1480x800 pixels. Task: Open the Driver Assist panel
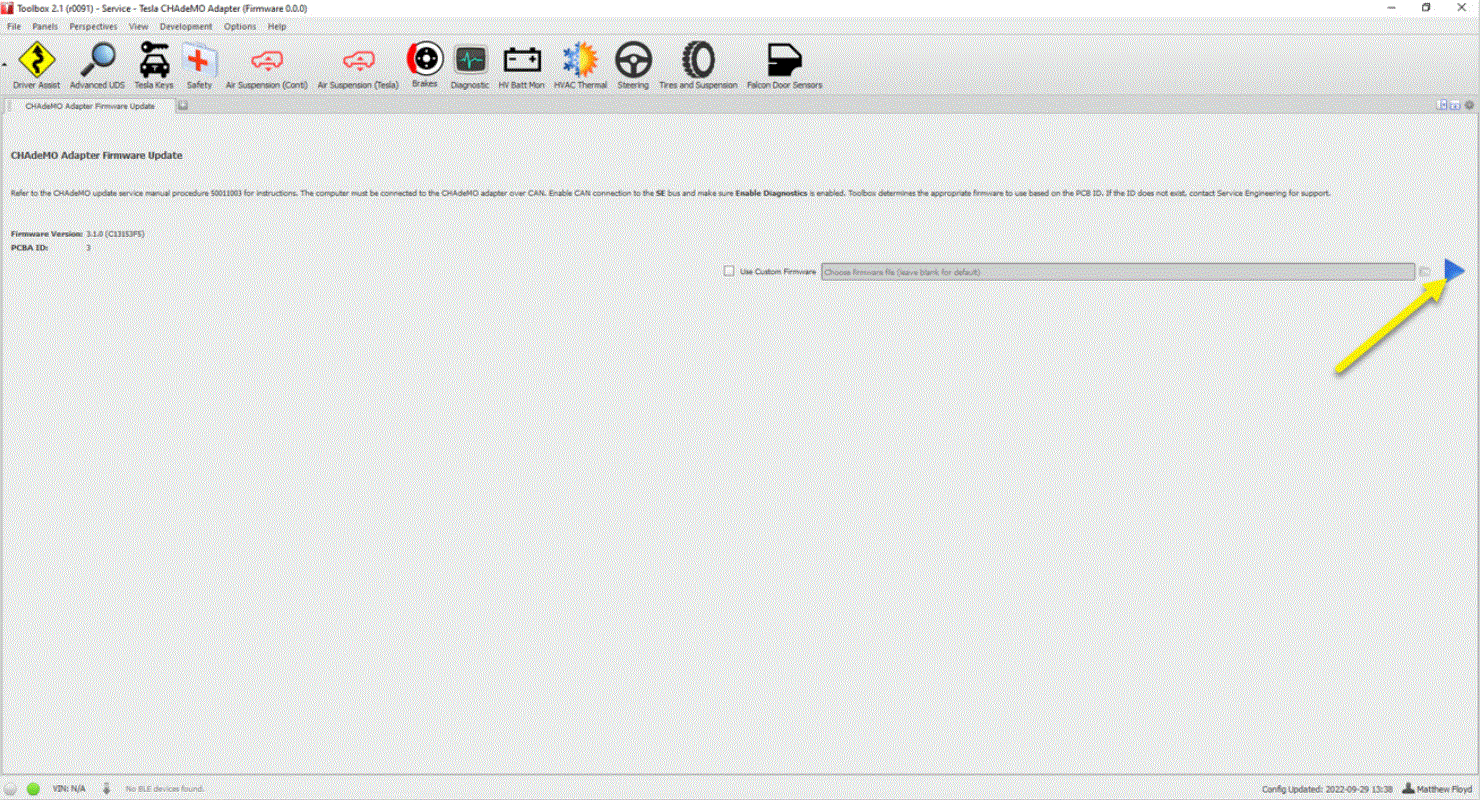(37, 67)
